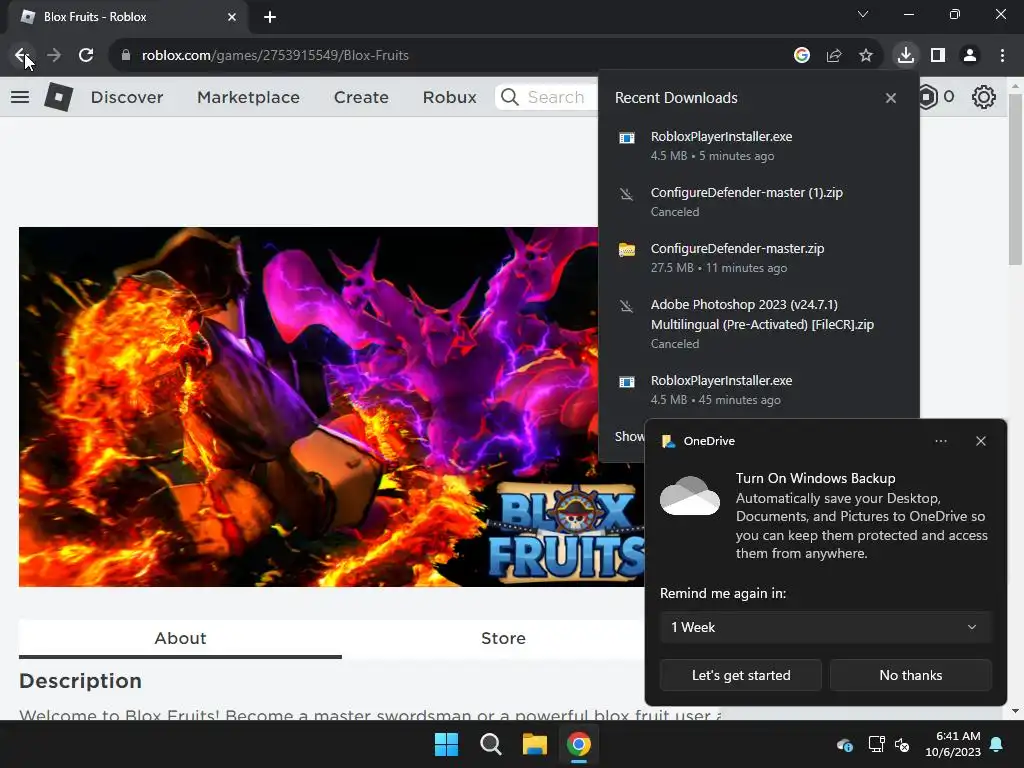Click Let's get started button
Viewport: 1024px width, 768px height.
point(741,675)
